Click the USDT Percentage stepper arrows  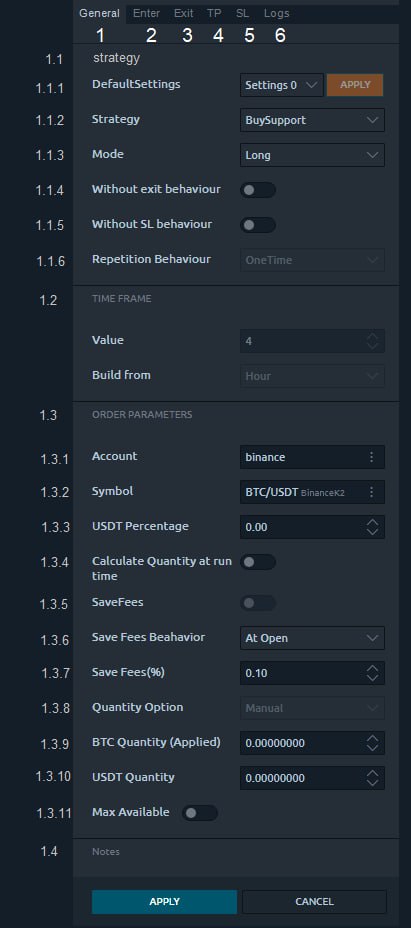pos(372,527)
